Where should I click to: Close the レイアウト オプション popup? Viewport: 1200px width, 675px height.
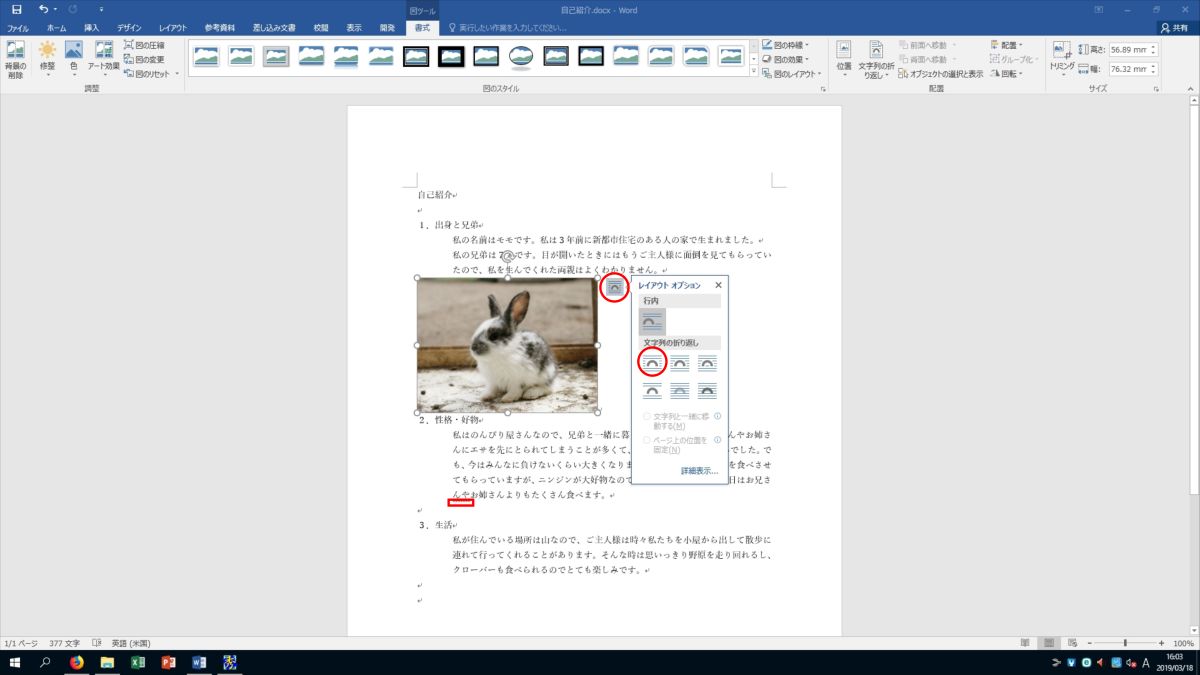718,285
